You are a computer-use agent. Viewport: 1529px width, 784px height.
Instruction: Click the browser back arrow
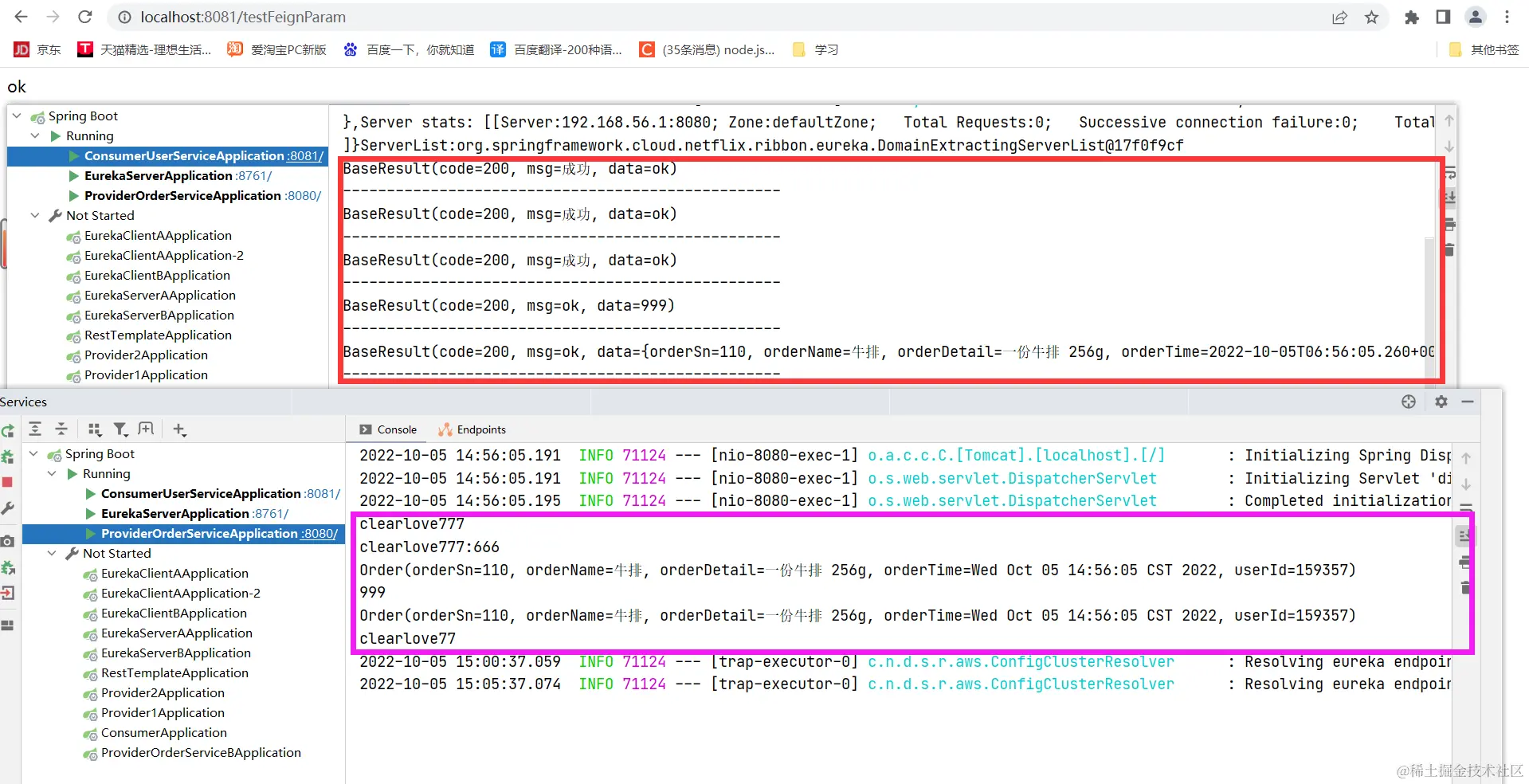[x=22, y=17]
